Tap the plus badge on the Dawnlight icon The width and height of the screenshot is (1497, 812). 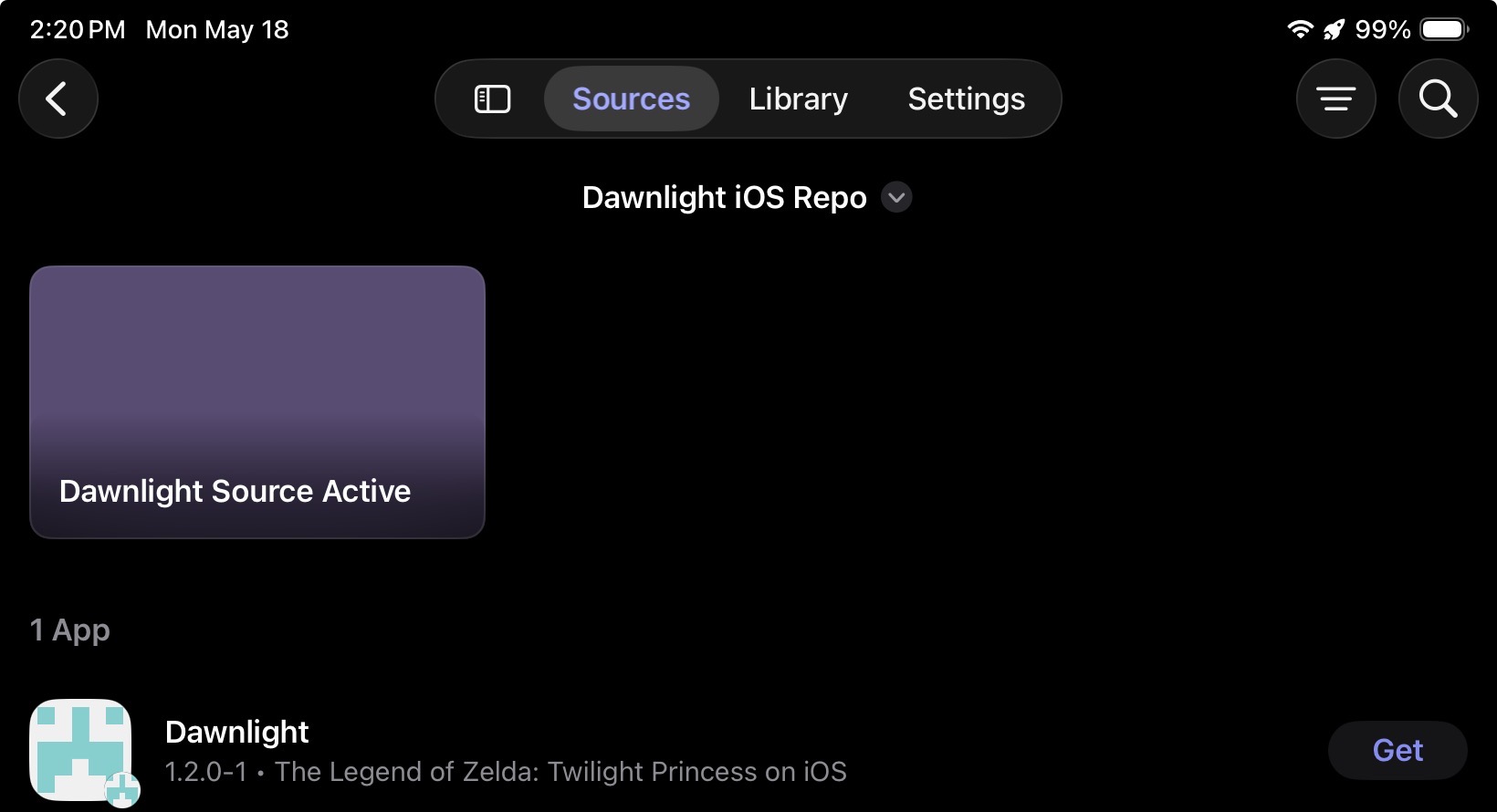[122, 790]
